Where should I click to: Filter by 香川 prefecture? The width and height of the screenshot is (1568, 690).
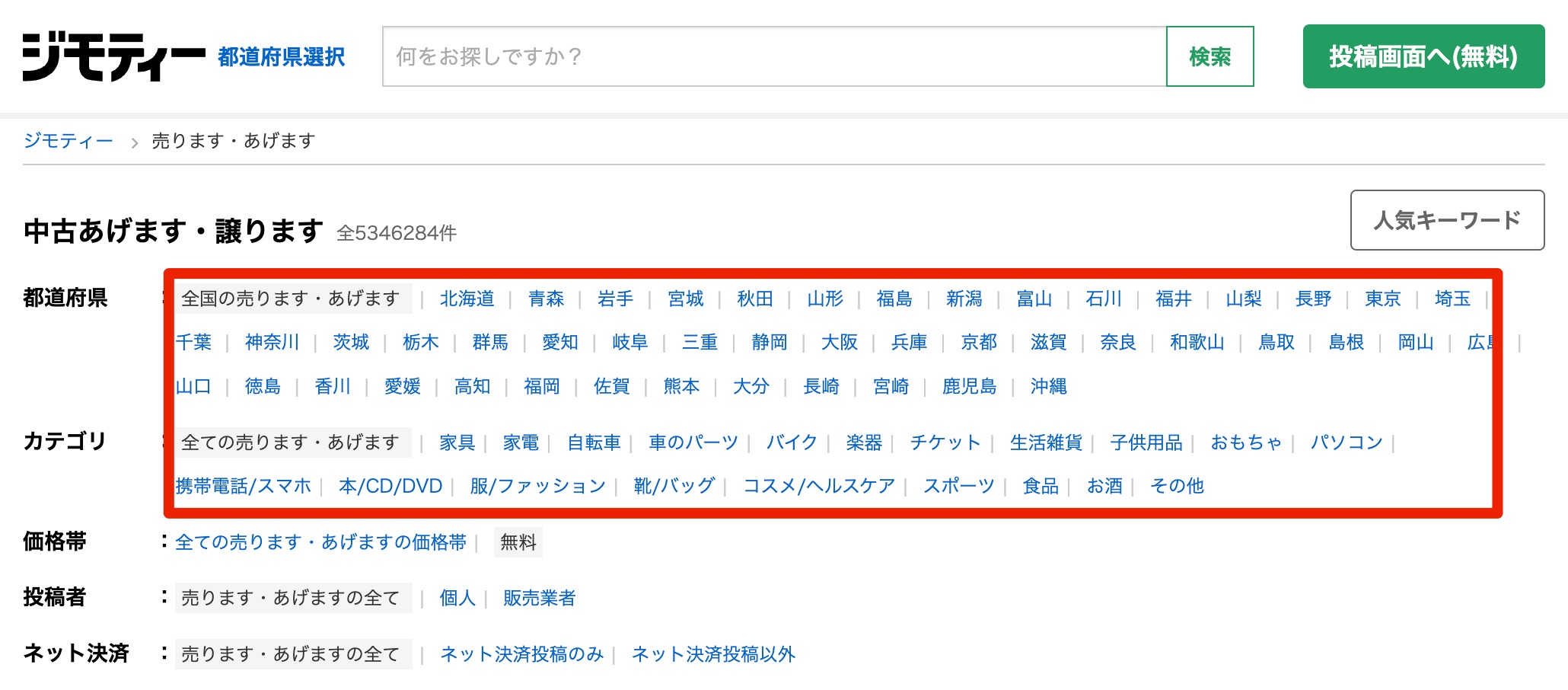click(x=333, y=387)
